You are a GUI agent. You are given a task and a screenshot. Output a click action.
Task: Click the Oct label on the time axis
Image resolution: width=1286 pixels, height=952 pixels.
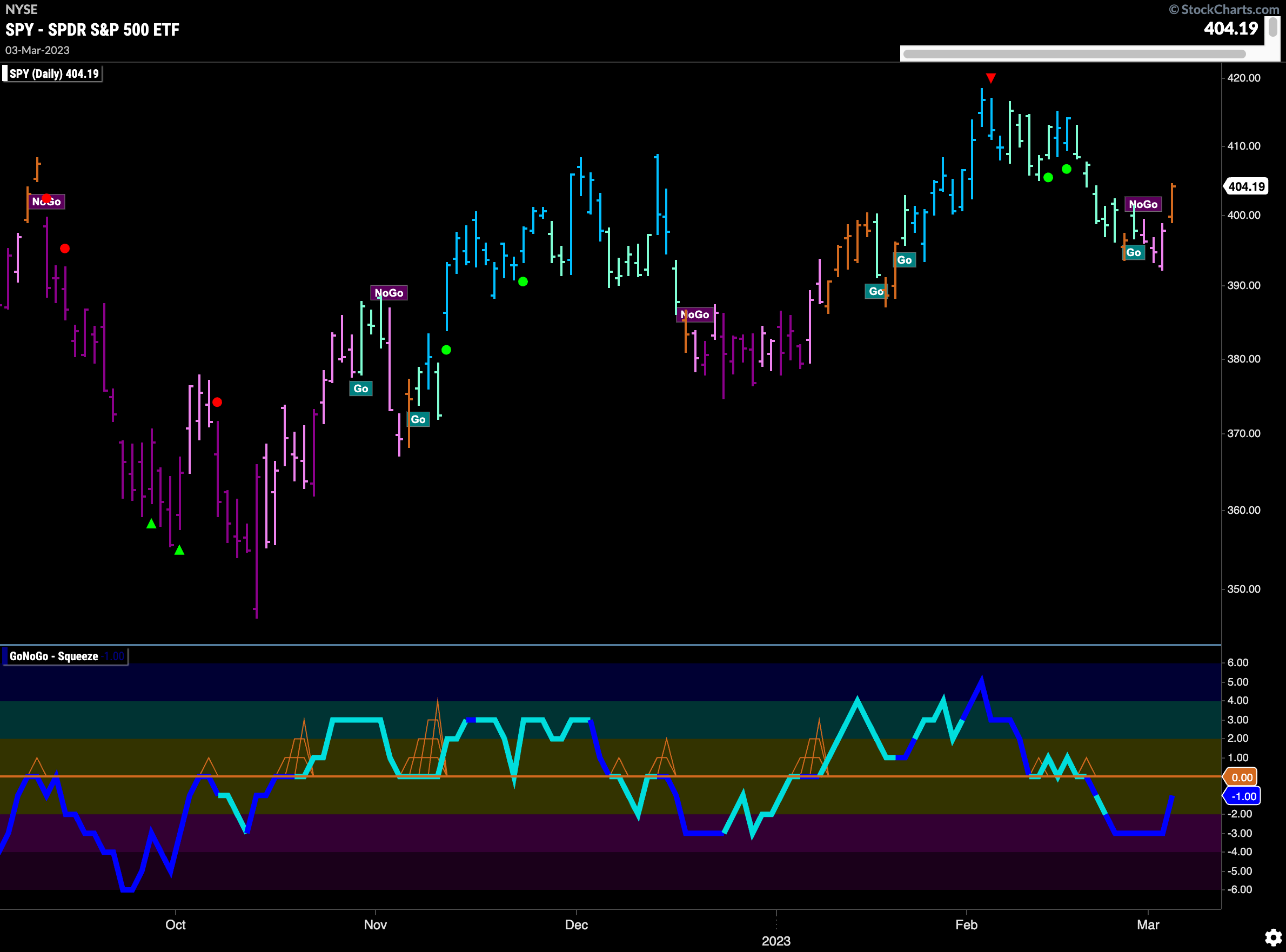click(175, 925)
